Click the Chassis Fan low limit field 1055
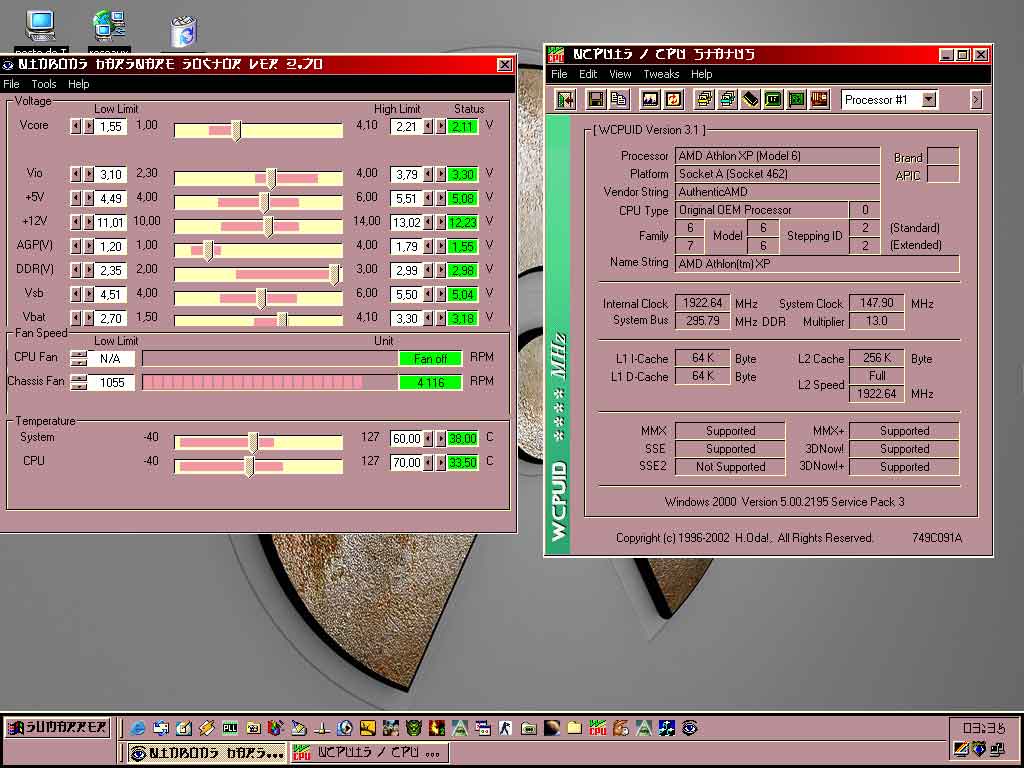This screenshot has width=1024, height=768. point(111,382)
